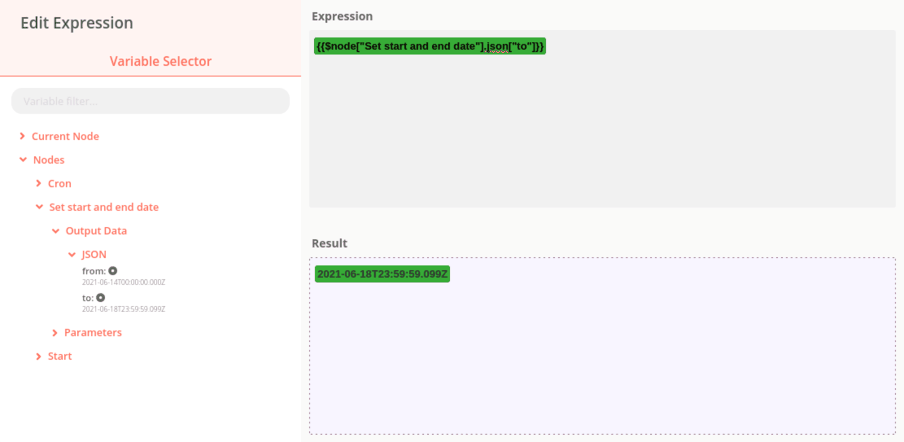
Task: Click the to: variable label
Action: tap(88, 298)
